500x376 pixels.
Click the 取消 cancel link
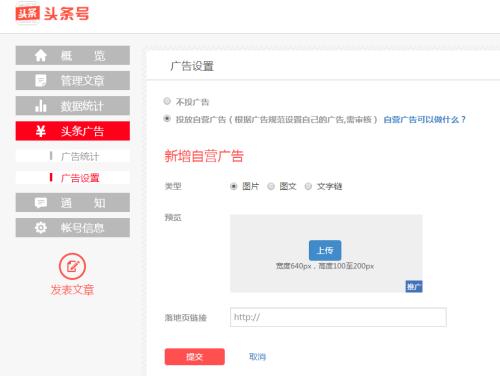257,357
